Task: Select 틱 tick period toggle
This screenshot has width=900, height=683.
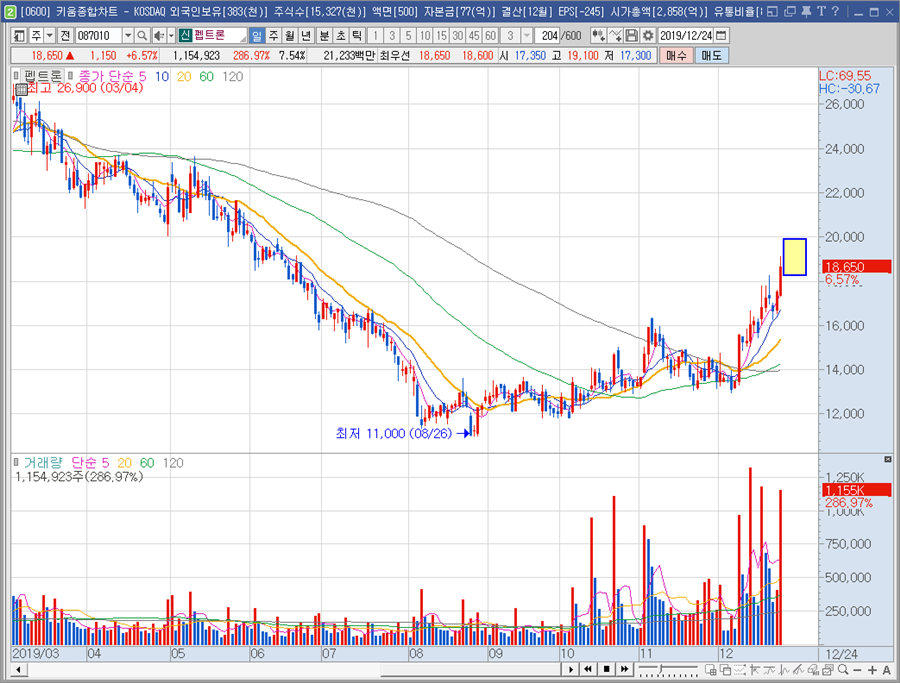Action: tap(357, 36)
